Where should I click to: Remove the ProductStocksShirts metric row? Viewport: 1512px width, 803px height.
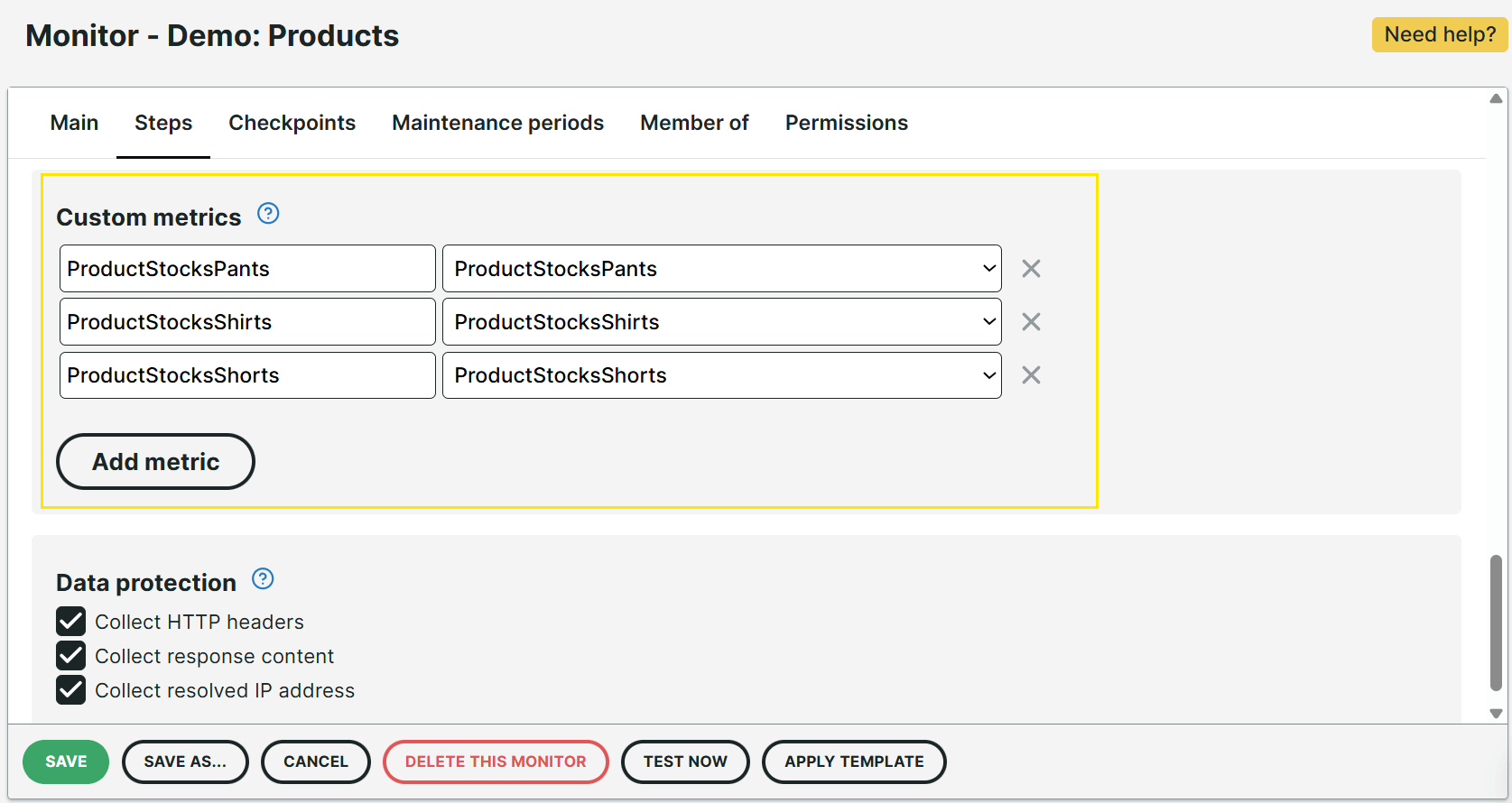coord(1031,322)
